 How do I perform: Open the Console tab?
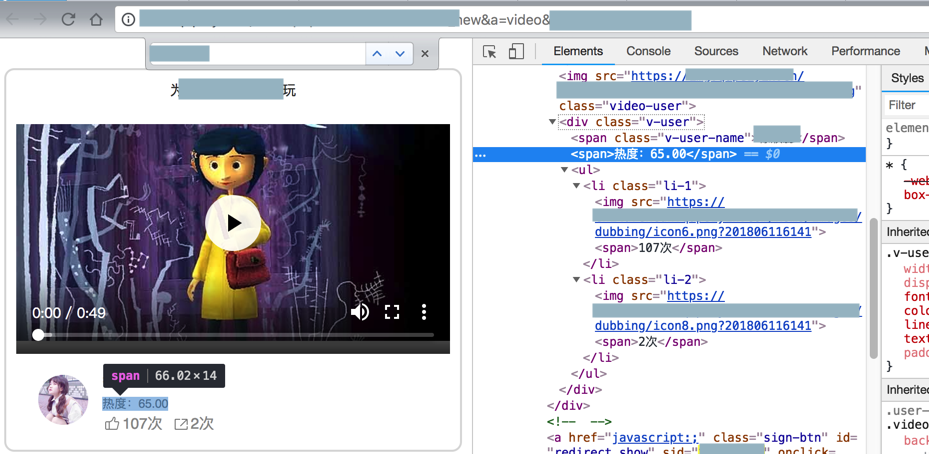pos(648,52)
